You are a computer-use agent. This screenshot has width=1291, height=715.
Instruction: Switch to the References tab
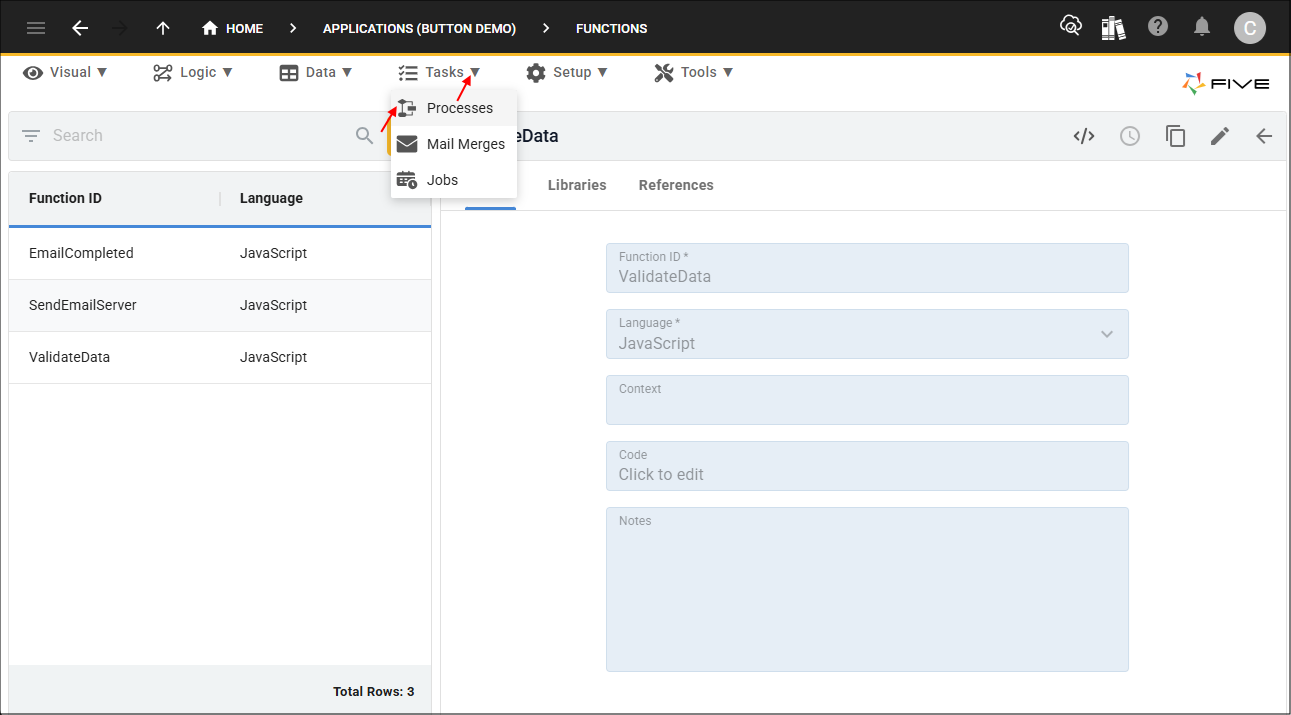click(x=676, y=185)
